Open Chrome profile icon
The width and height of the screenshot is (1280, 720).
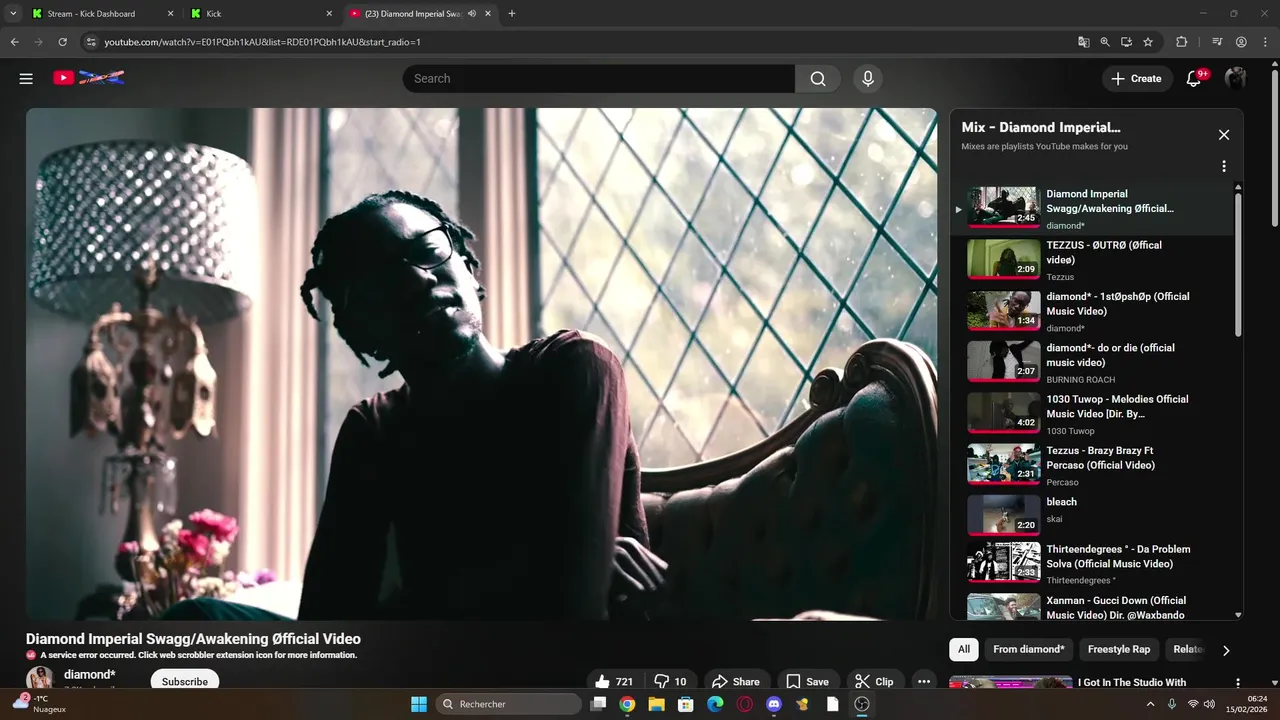[1241, 42]
